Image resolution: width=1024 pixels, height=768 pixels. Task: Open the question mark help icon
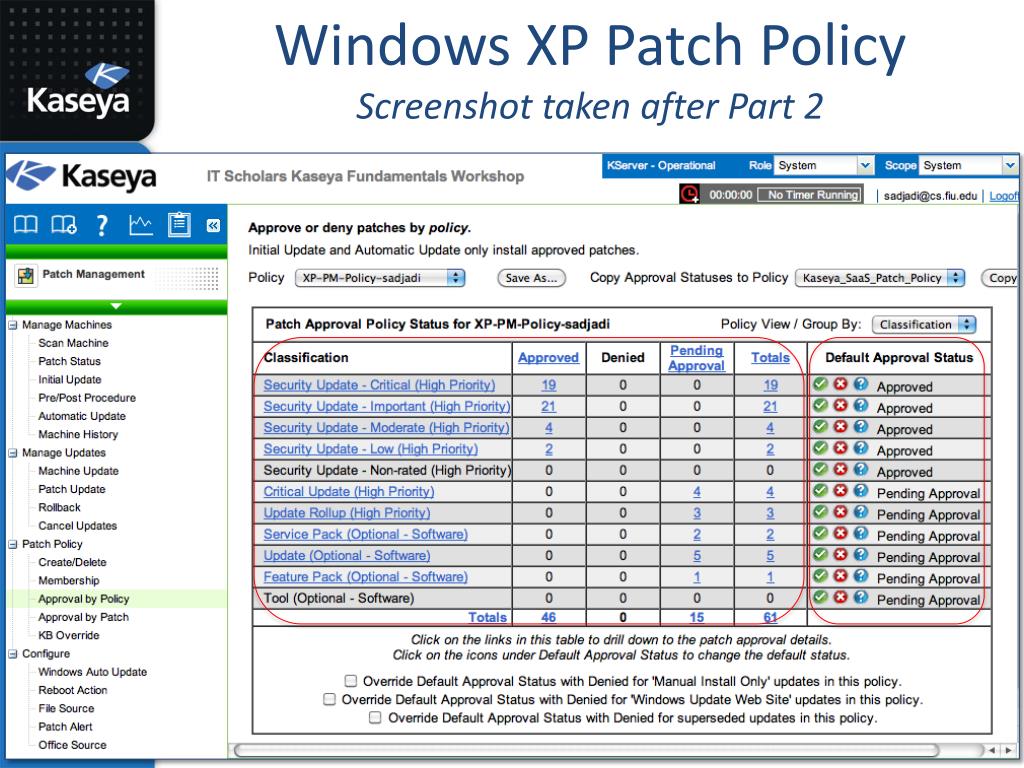[102, 225]
